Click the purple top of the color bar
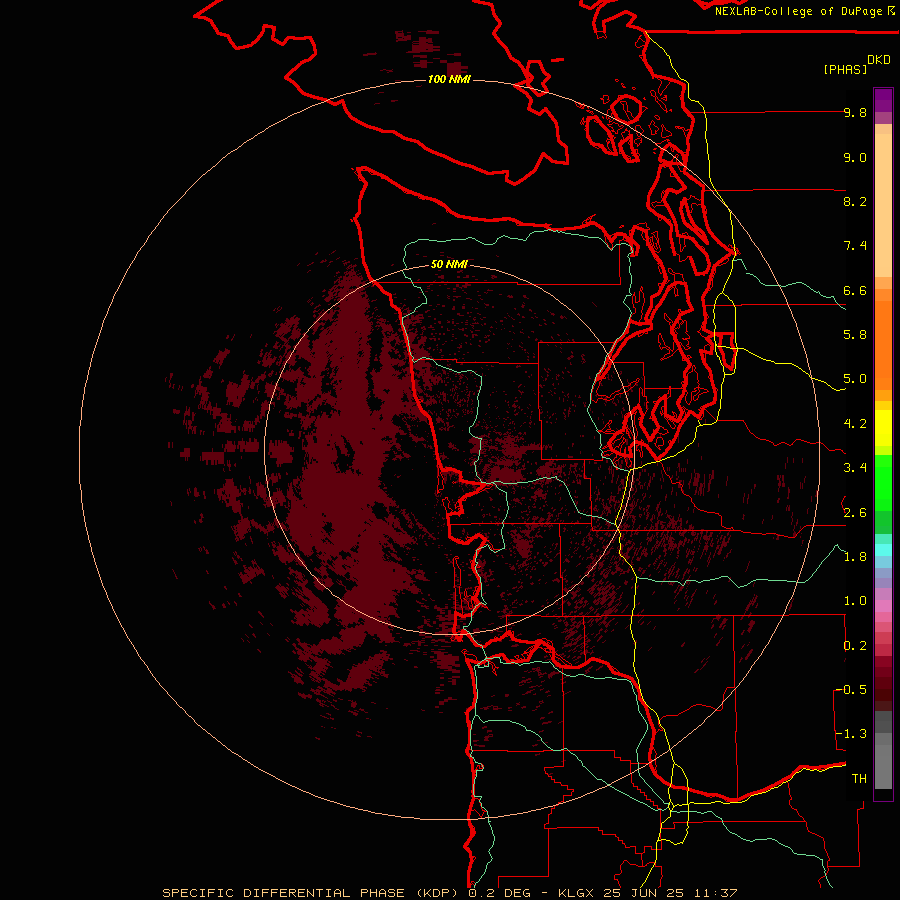 [883, 100]
